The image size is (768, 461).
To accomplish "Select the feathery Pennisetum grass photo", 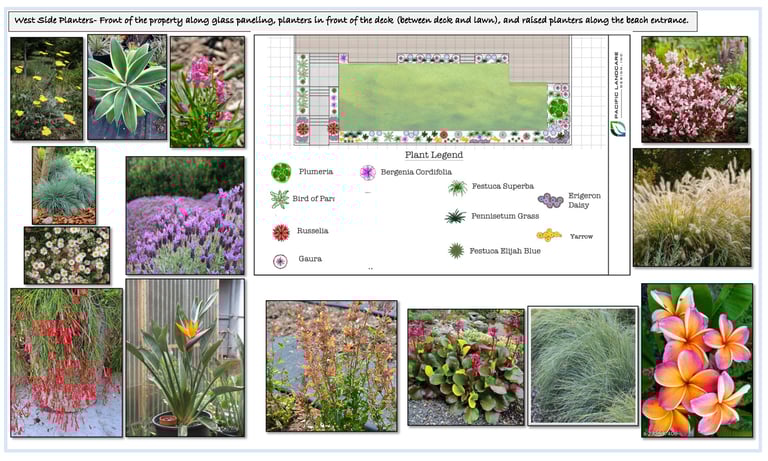I will [692, 208].
